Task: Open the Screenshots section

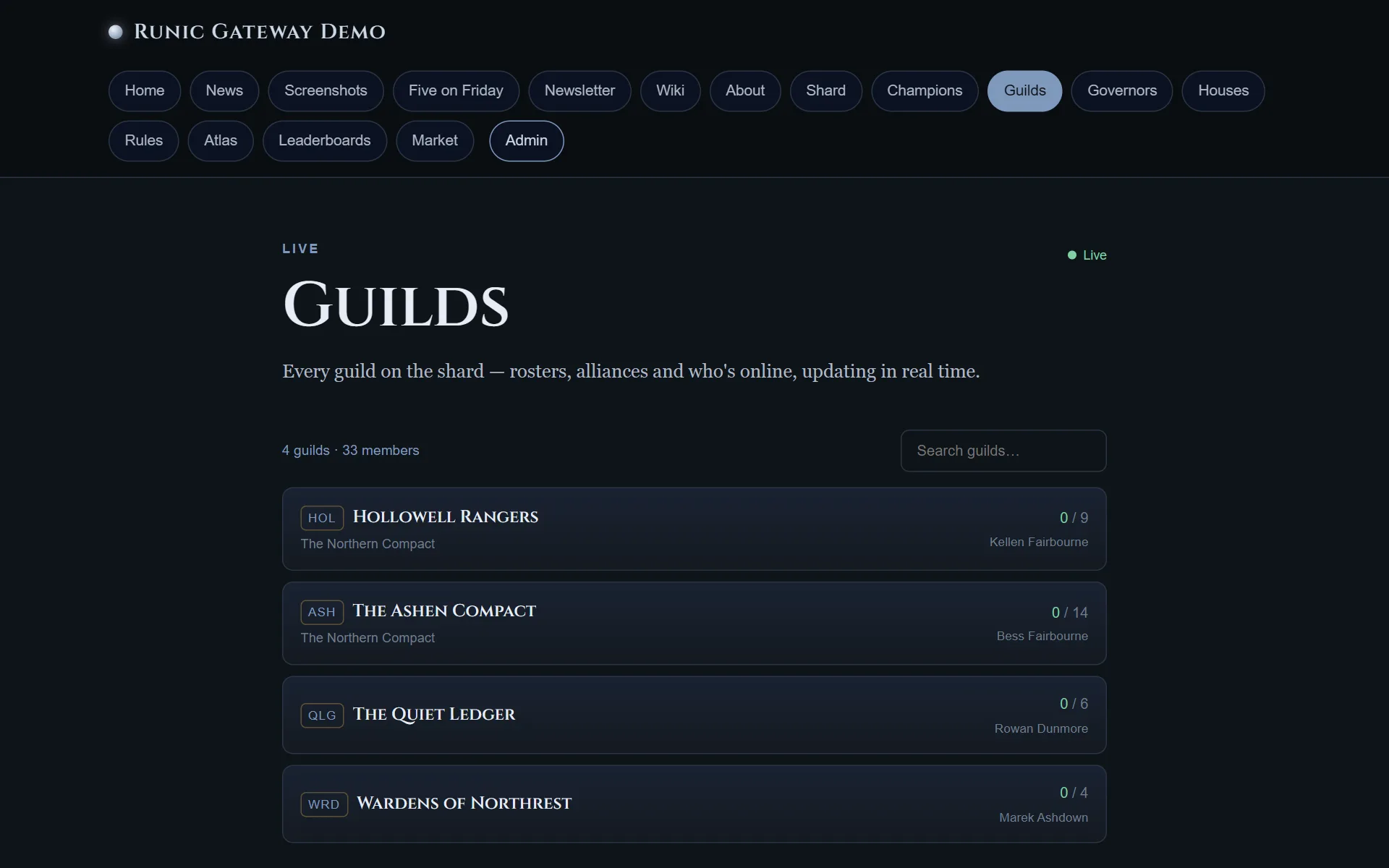Action: point(326,91)
